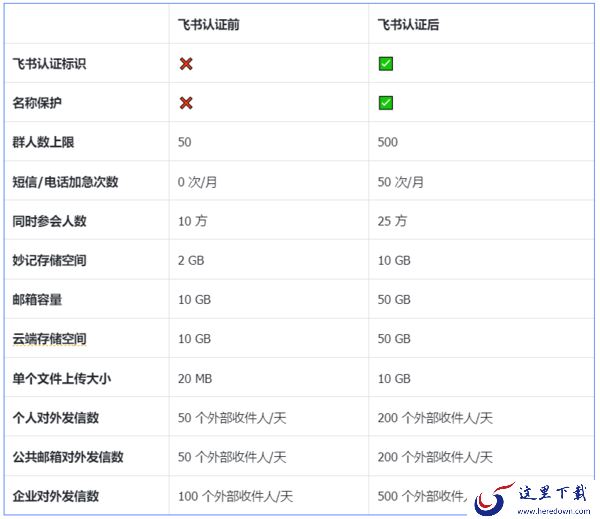Click the green checkmark in 飞书认证标识 row
This screenshot has height=519, width=600.
(386, 64)
